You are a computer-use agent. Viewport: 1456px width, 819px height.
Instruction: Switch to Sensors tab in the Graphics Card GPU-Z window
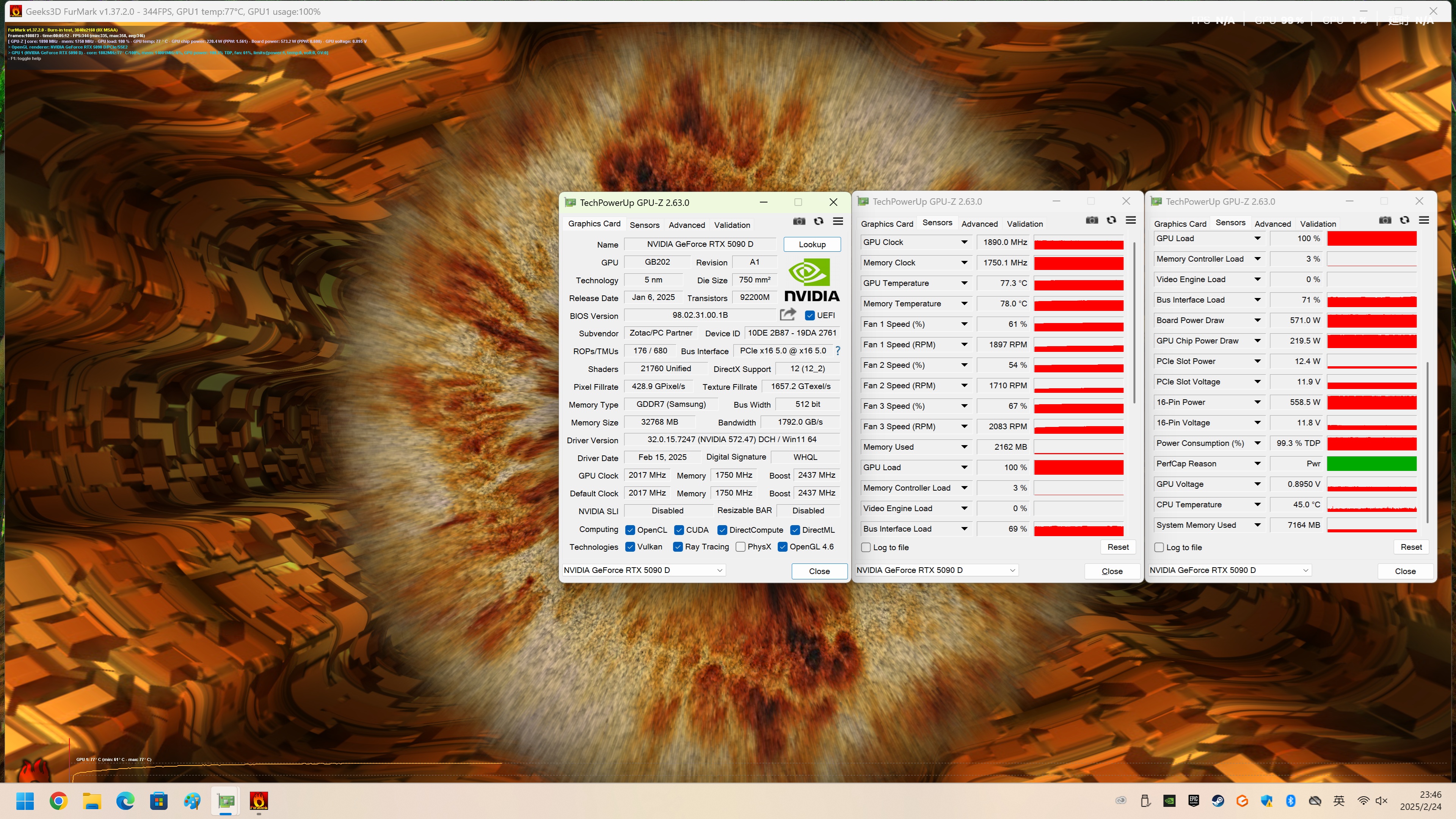pos(644,225)
